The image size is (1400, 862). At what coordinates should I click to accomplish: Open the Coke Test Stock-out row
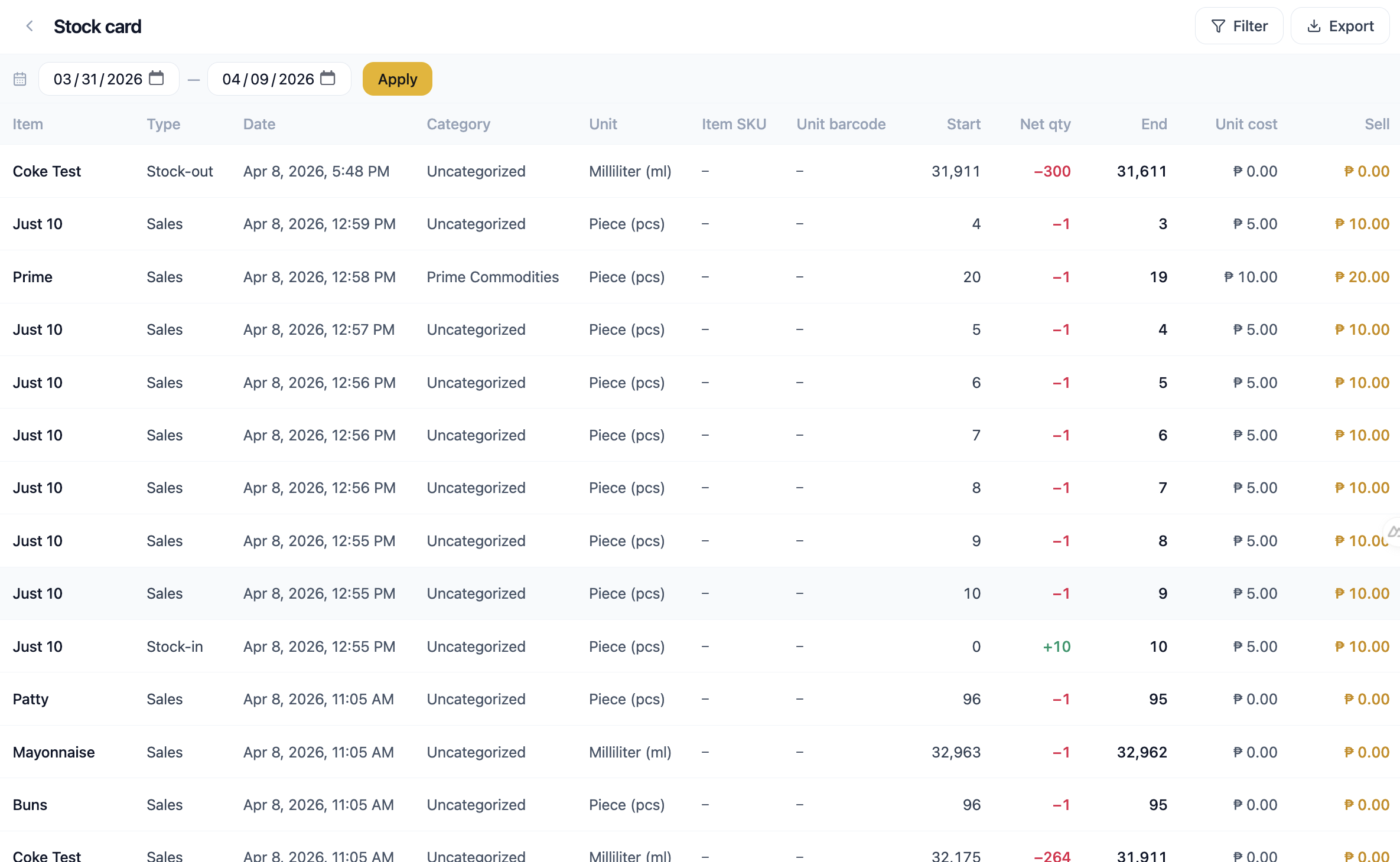point(47,171)
